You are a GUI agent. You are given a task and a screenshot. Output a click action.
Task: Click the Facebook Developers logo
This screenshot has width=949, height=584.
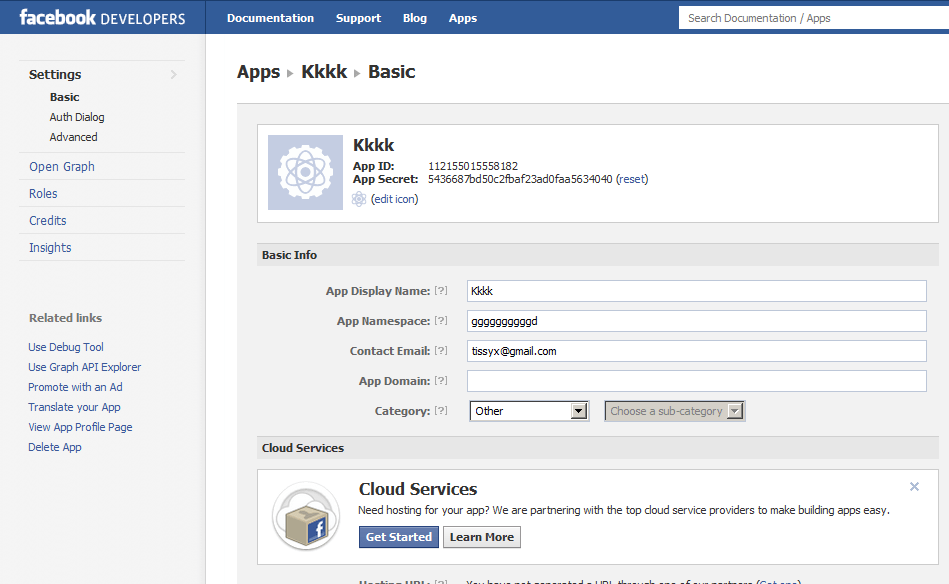102,18
